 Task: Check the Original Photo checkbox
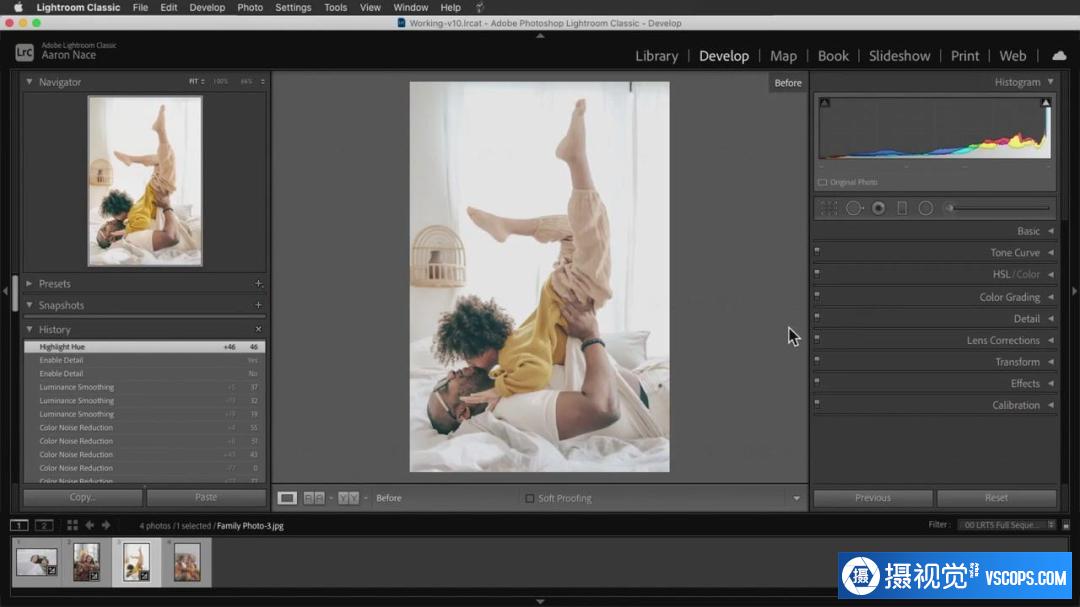coord(822,183)
